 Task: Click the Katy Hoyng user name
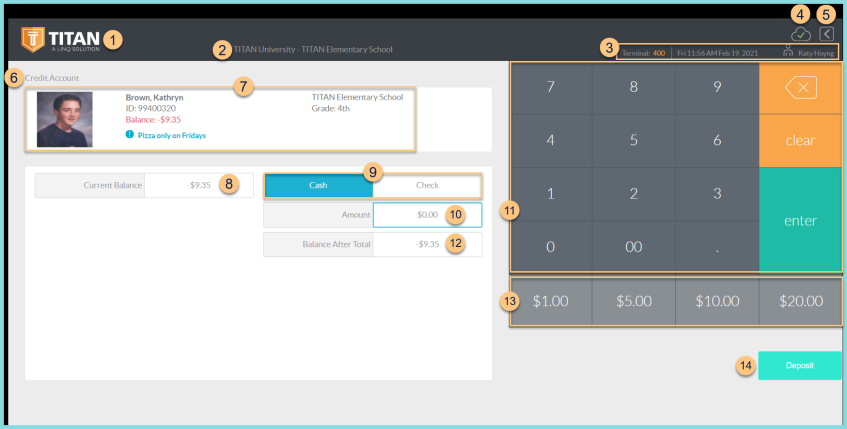click(816, 53)
